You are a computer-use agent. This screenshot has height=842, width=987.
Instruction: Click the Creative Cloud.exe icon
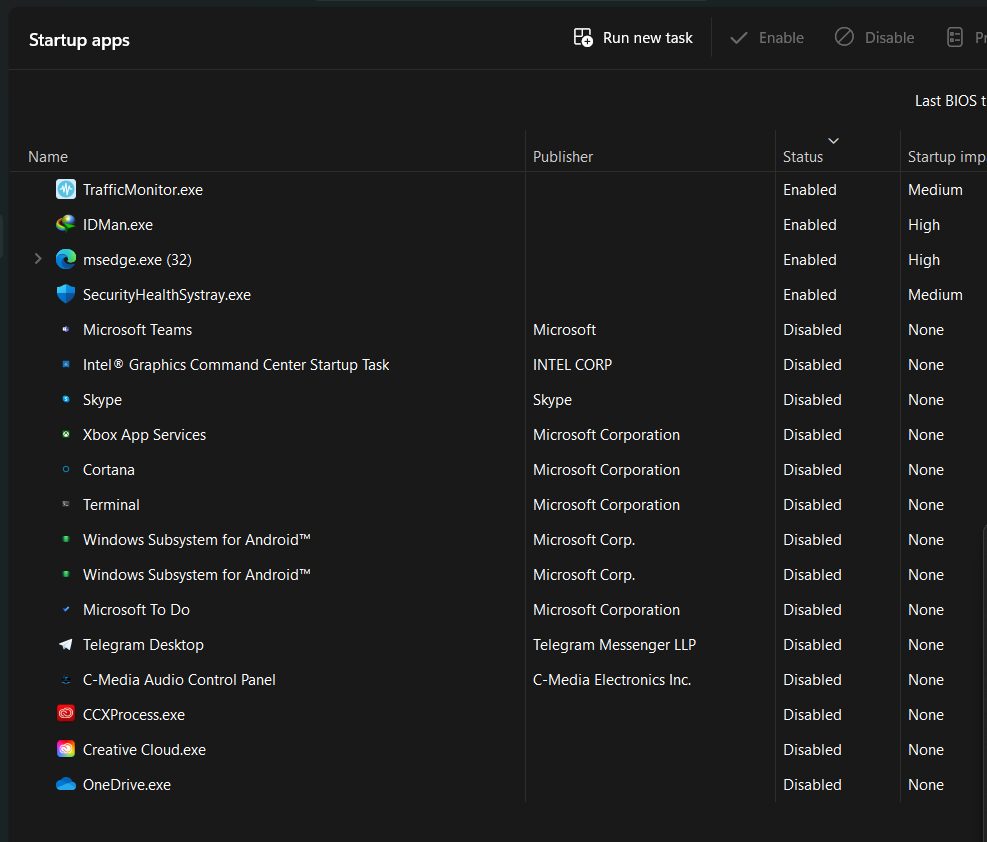tap(65, 749)
